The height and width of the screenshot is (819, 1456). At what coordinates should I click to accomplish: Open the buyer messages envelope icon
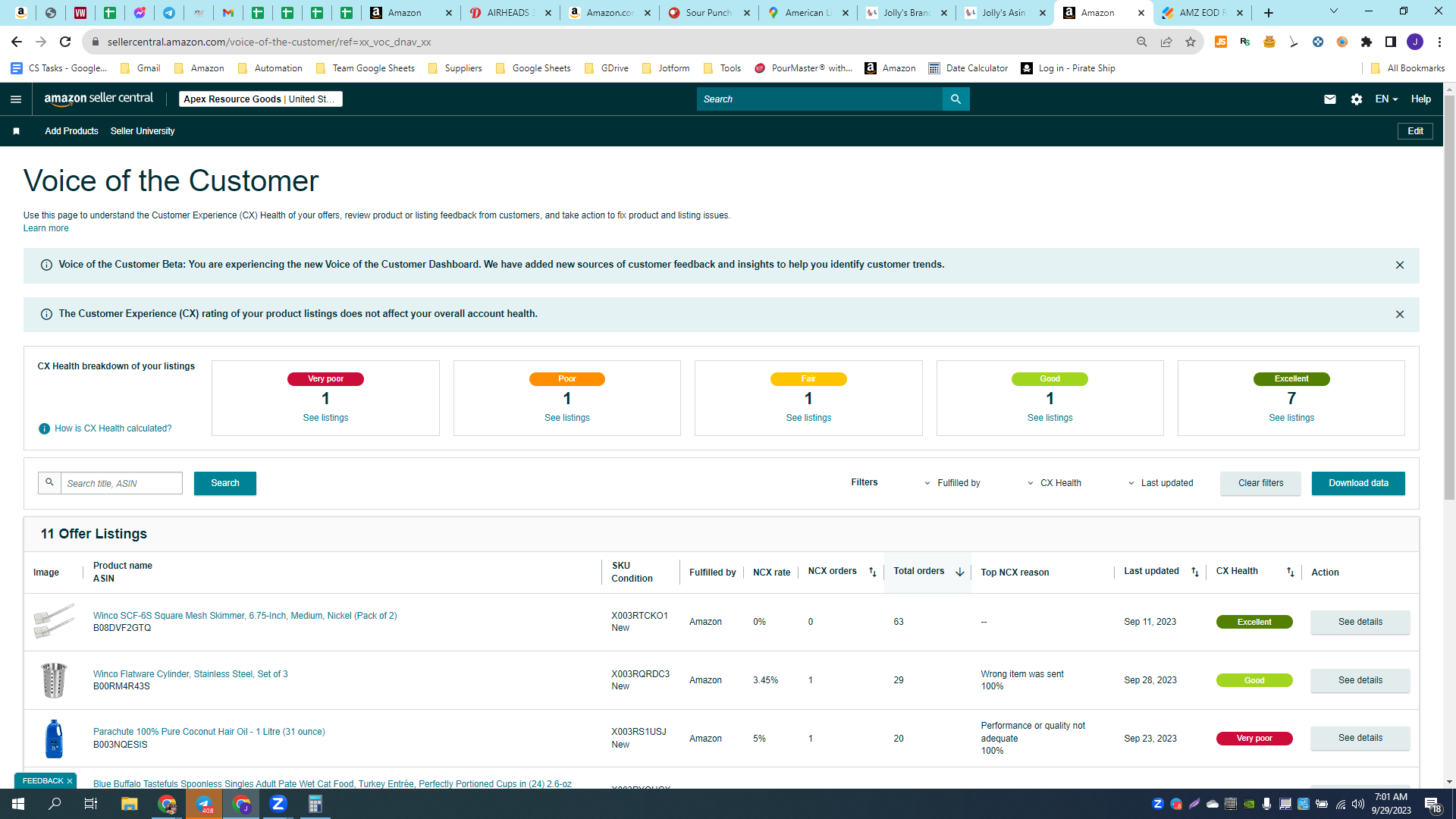coord(1330,99)
